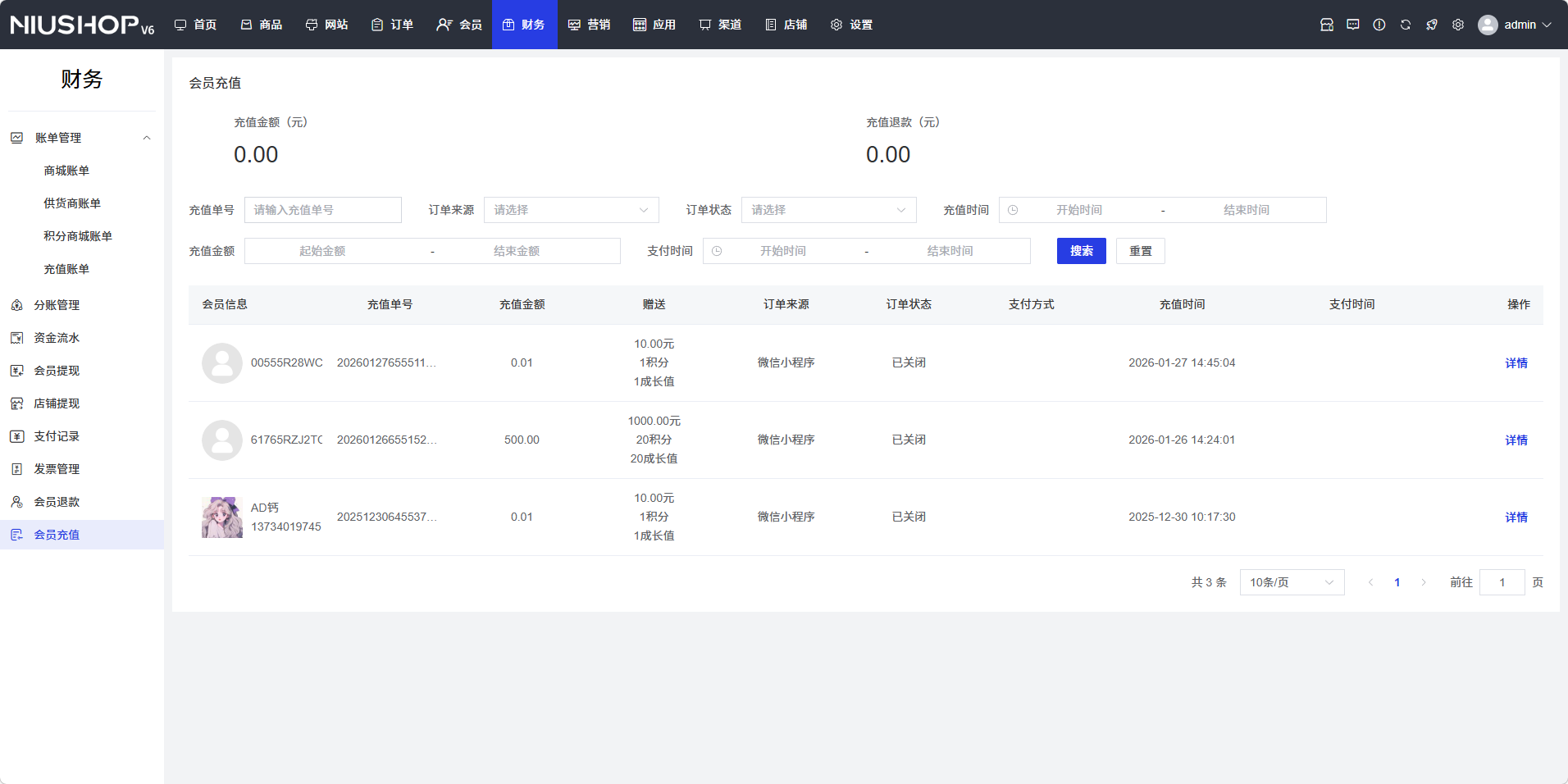Image resolution: width=1568 pixels, height=784 pixels.
Task: Open 详情 for member 00555R28WC
Action: 1516,363
